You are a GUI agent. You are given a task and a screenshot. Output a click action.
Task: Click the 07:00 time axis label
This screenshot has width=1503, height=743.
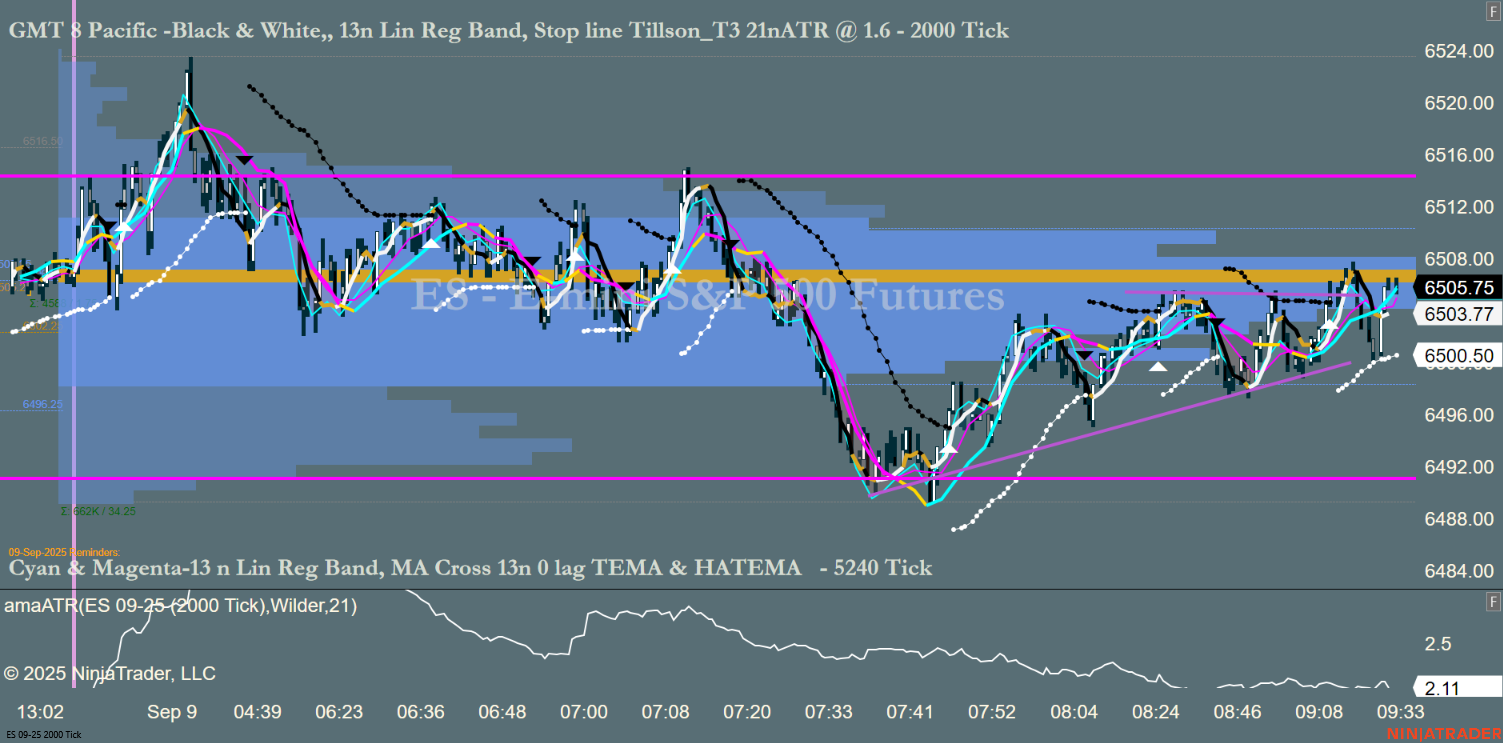[584, 712]
